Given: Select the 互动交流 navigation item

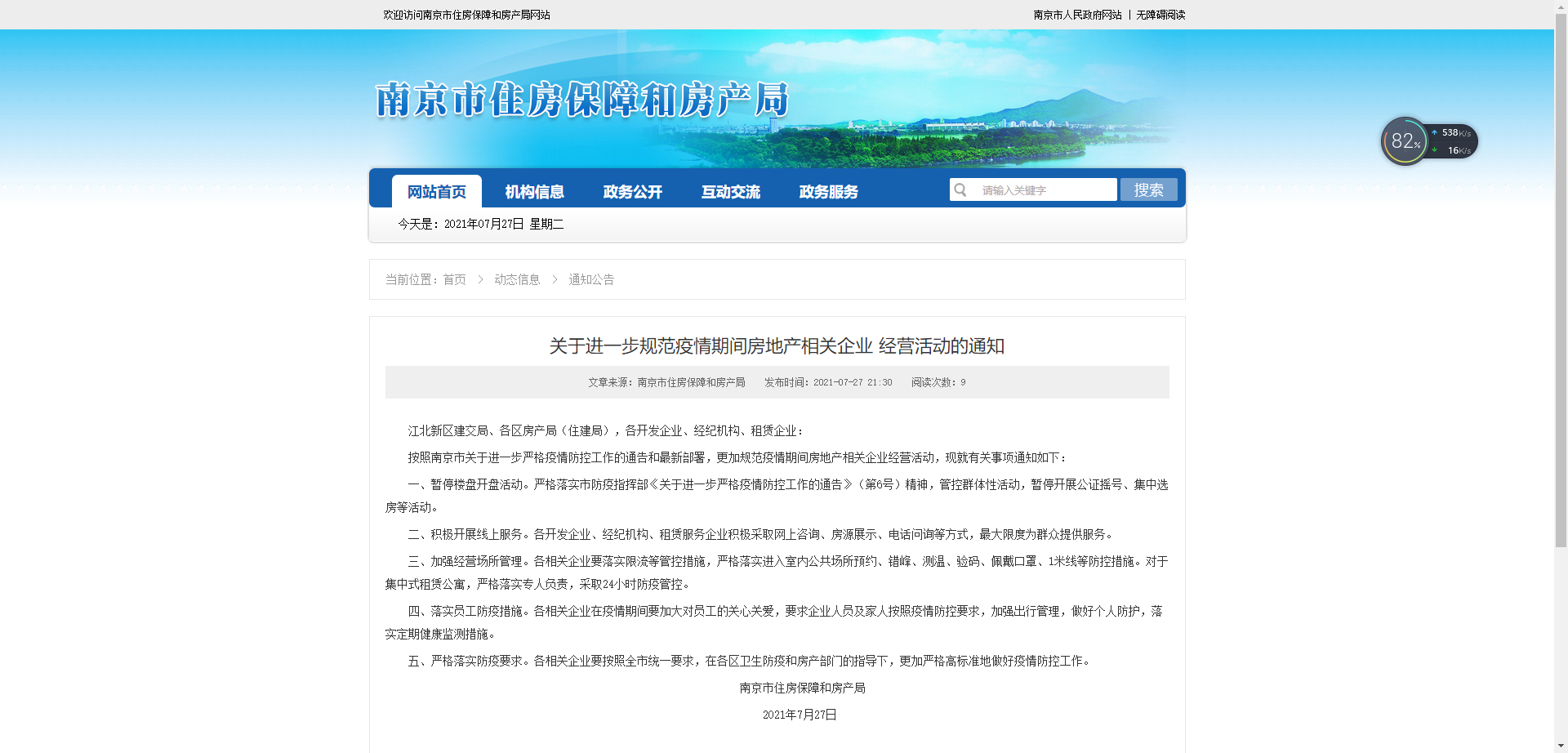Looking at the screenshot, I should 731,192.
